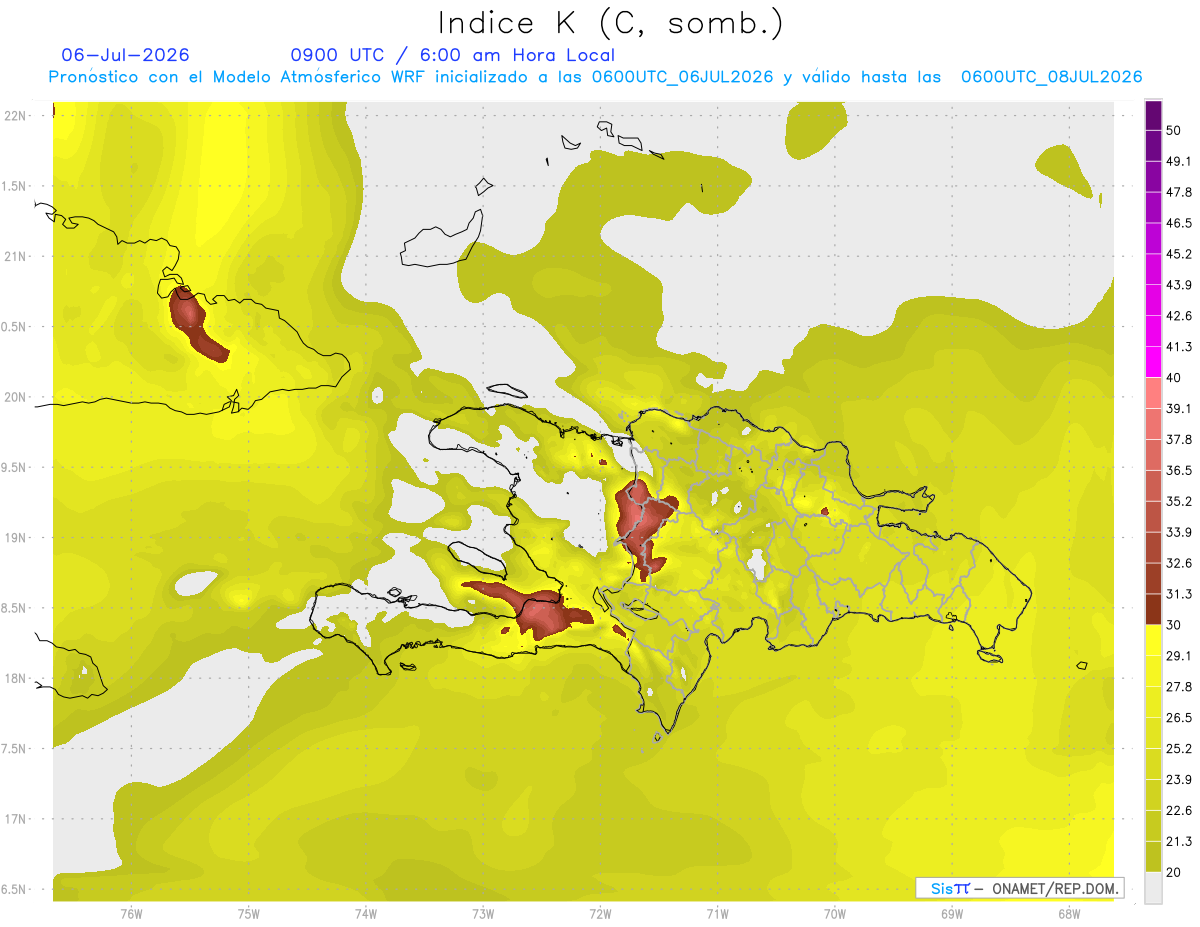Click colorbar value "49.1"
Viewport: 1200px width, 927px height.
pos(1180,161)
